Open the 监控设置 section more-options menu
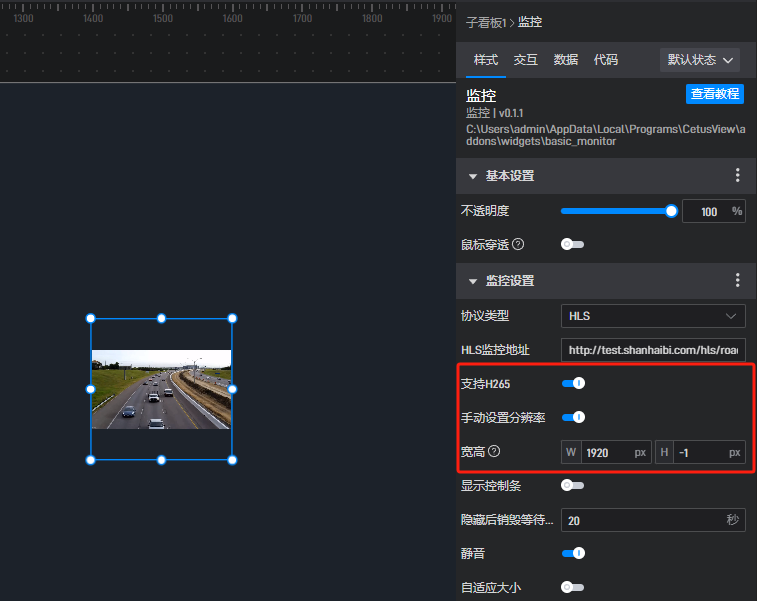757x601 pixels. pos(737,280)
